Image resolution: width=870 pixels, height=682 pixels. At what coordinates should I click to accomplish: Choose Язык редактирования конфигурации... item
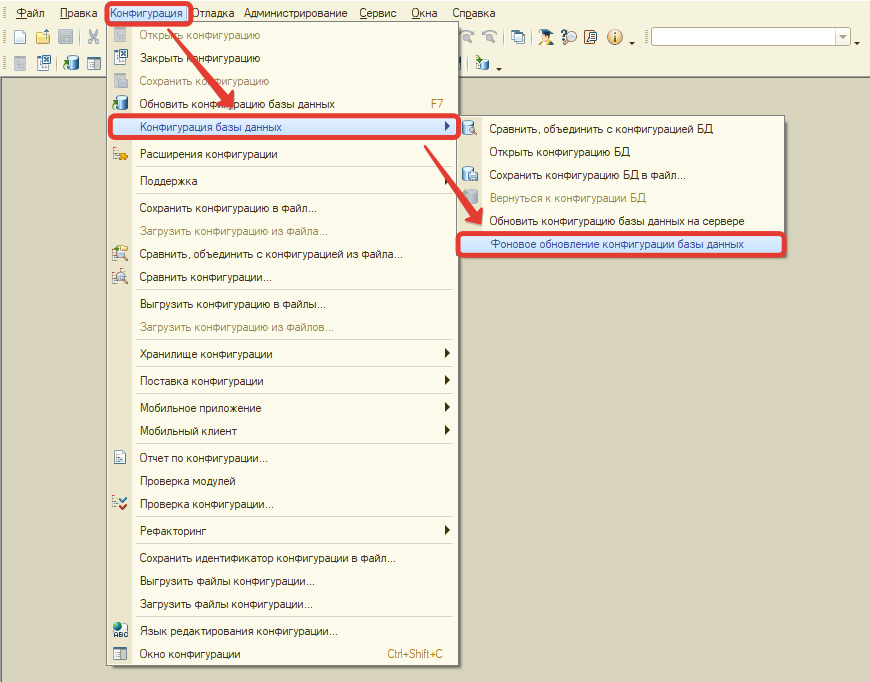point(283,632)
